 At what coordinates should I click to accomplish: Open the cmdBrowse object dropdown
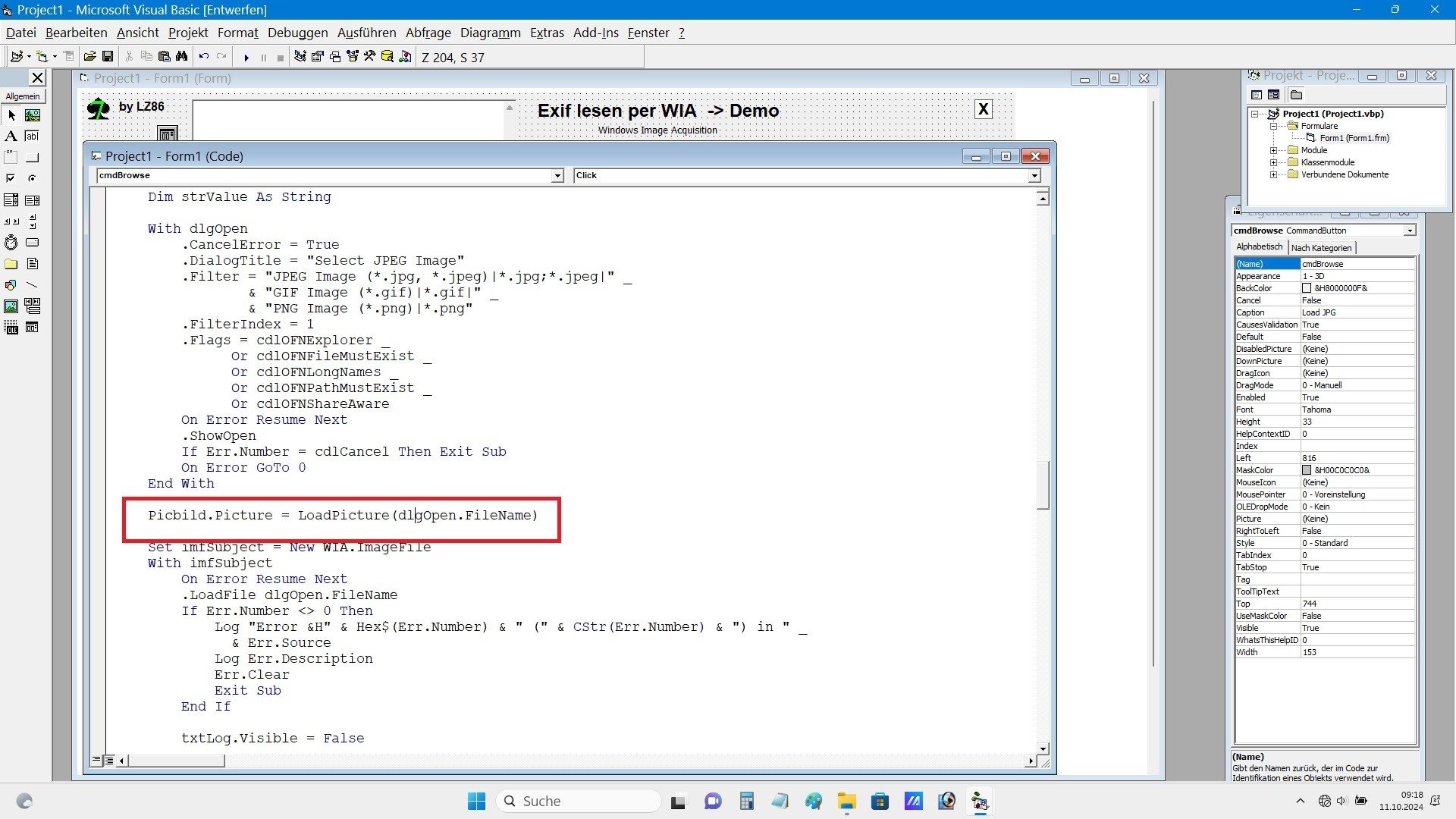(x=557, y=176)
